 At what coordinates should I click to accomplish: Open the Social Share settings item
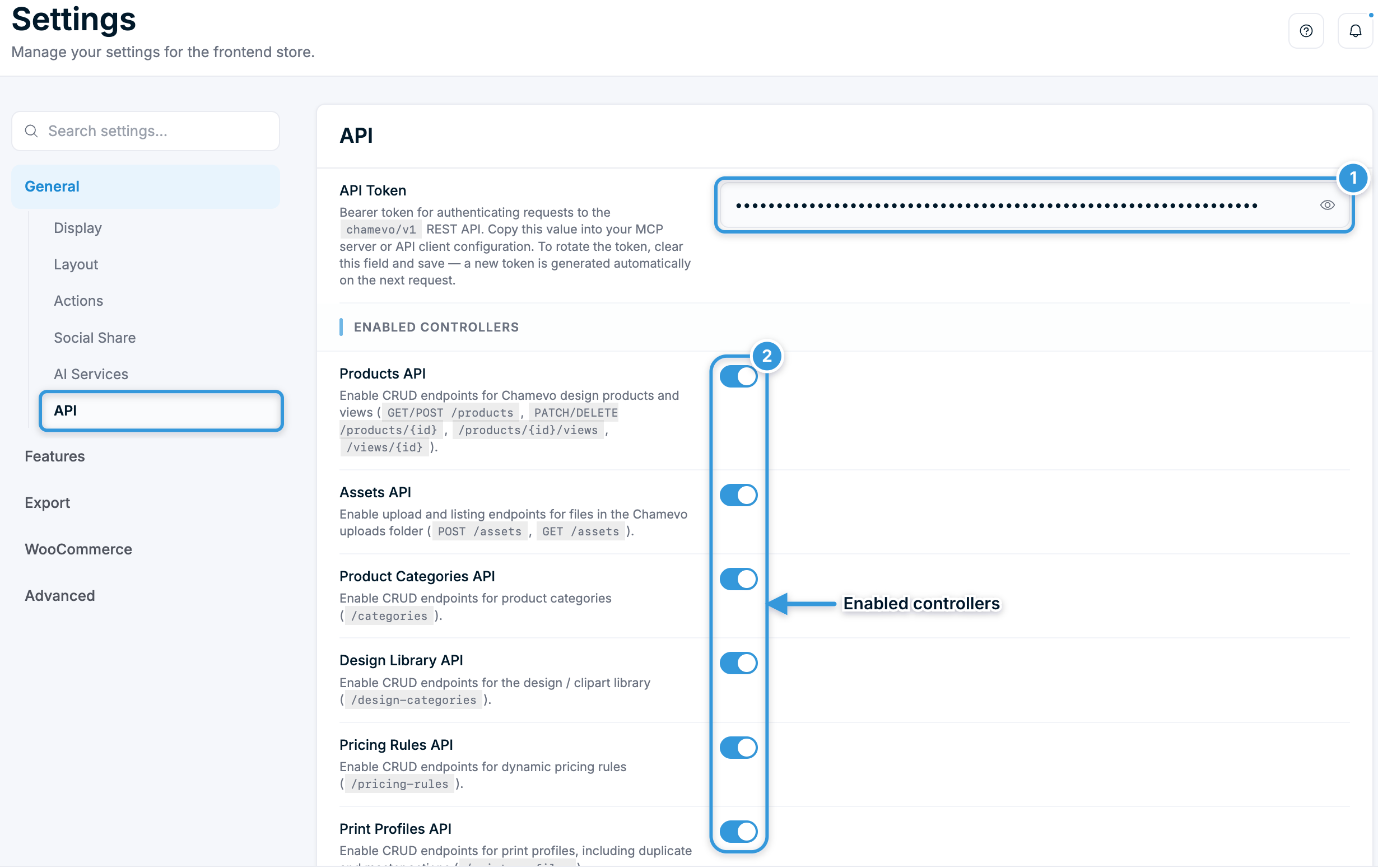(x=95, y=338)
